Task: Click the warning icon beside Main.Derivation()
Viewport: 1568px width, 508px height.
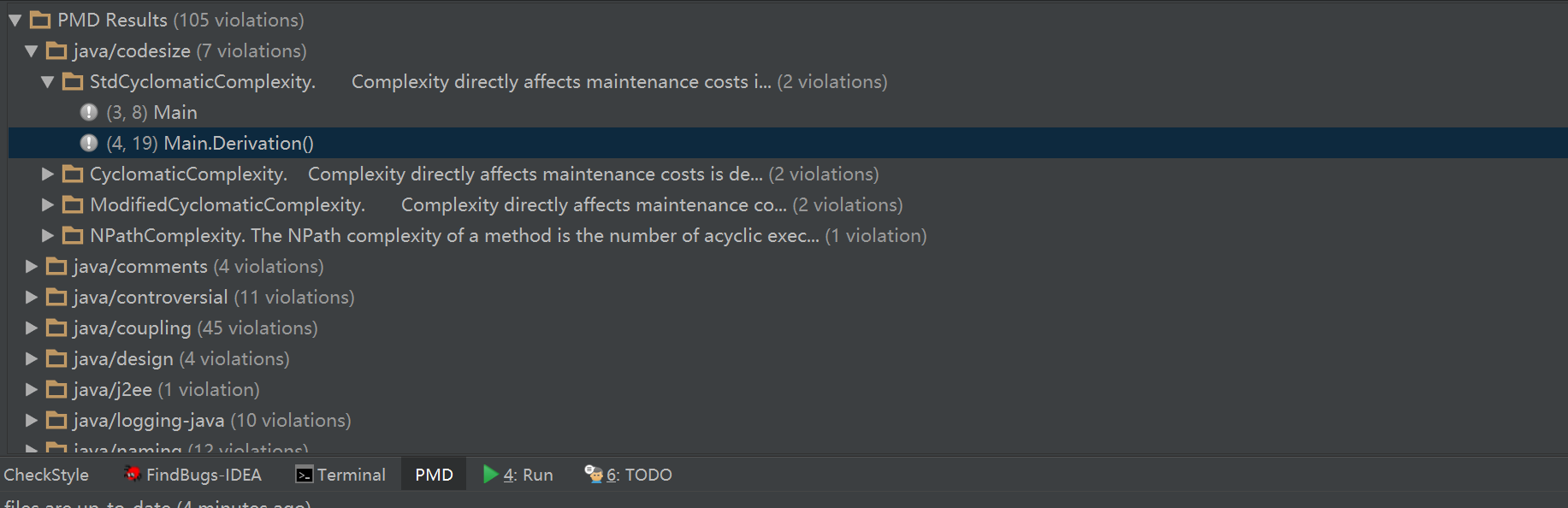Action: tap(89, 143)
